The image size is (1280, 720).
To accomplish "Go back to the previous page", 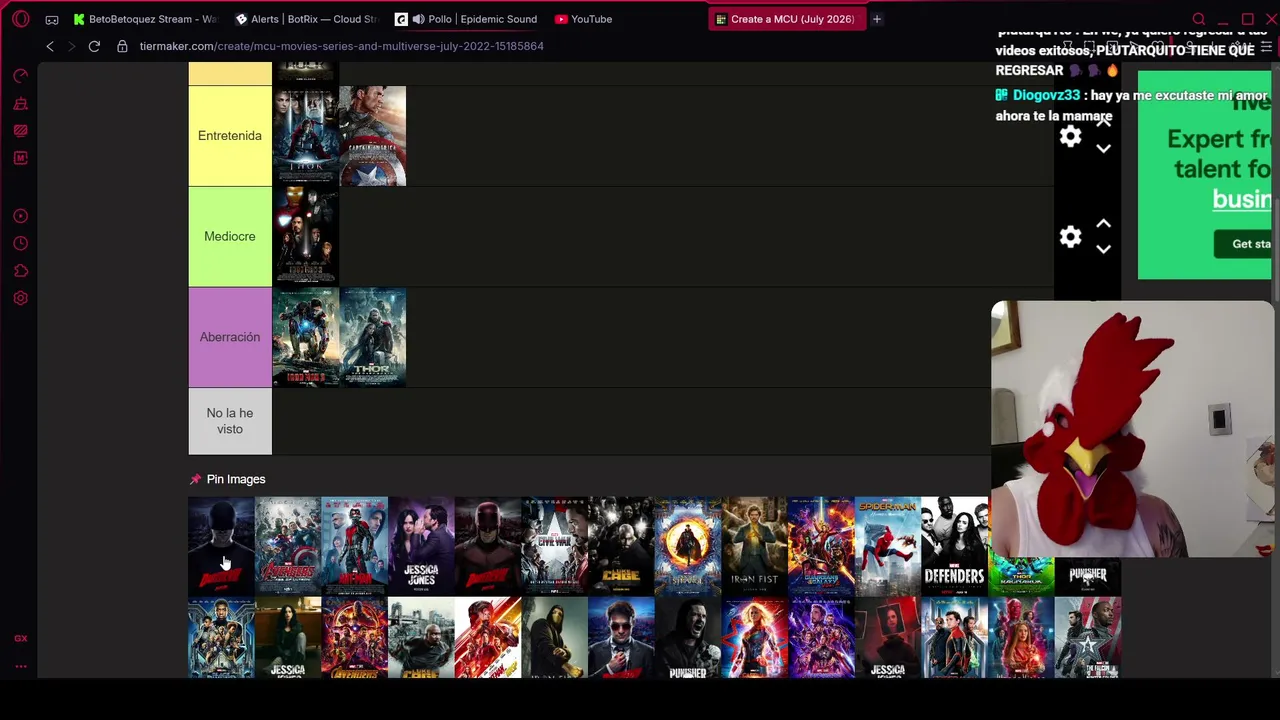I will [50, 46].
